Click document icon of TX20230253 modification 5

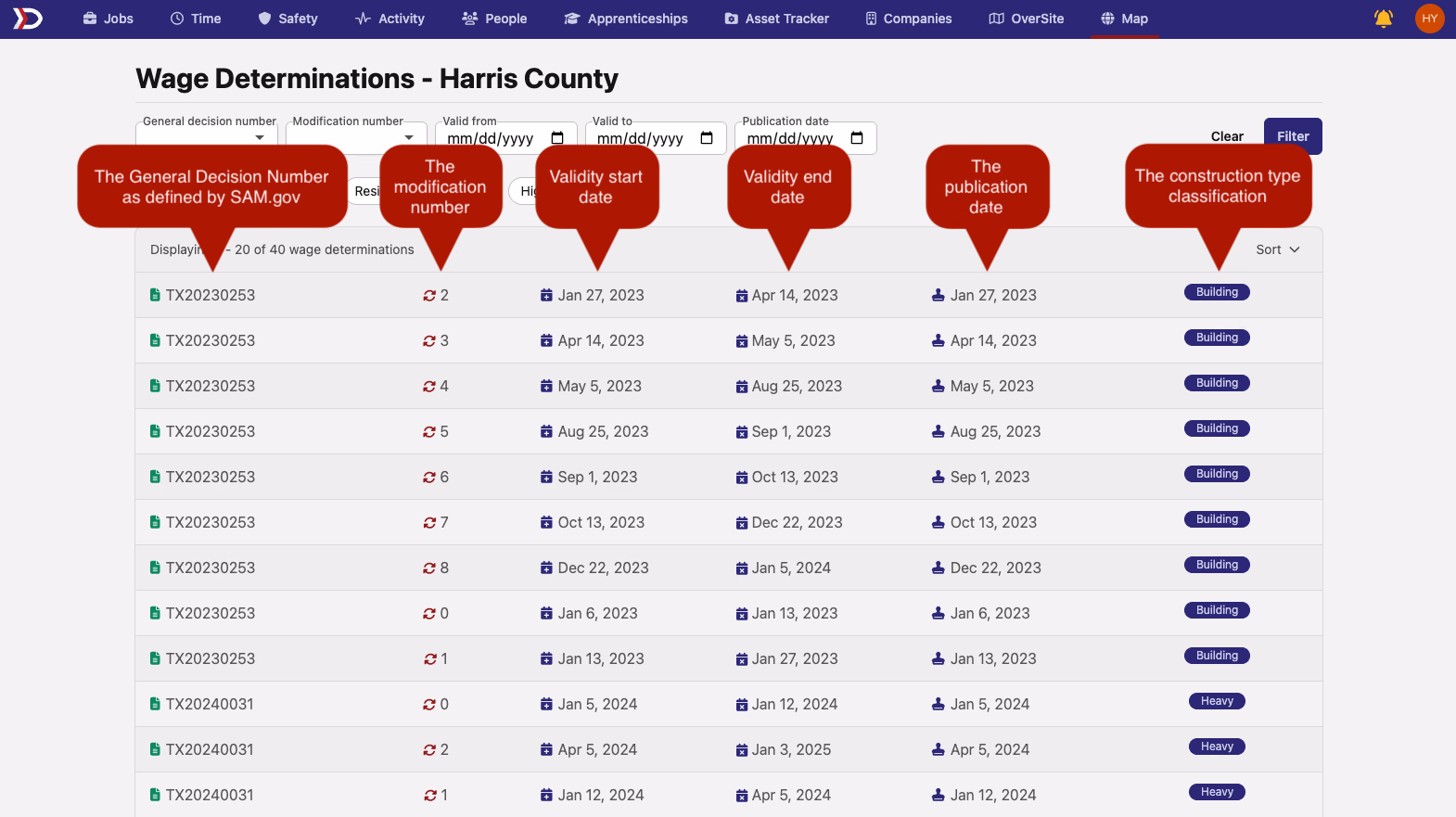click(x=155, y=431)
